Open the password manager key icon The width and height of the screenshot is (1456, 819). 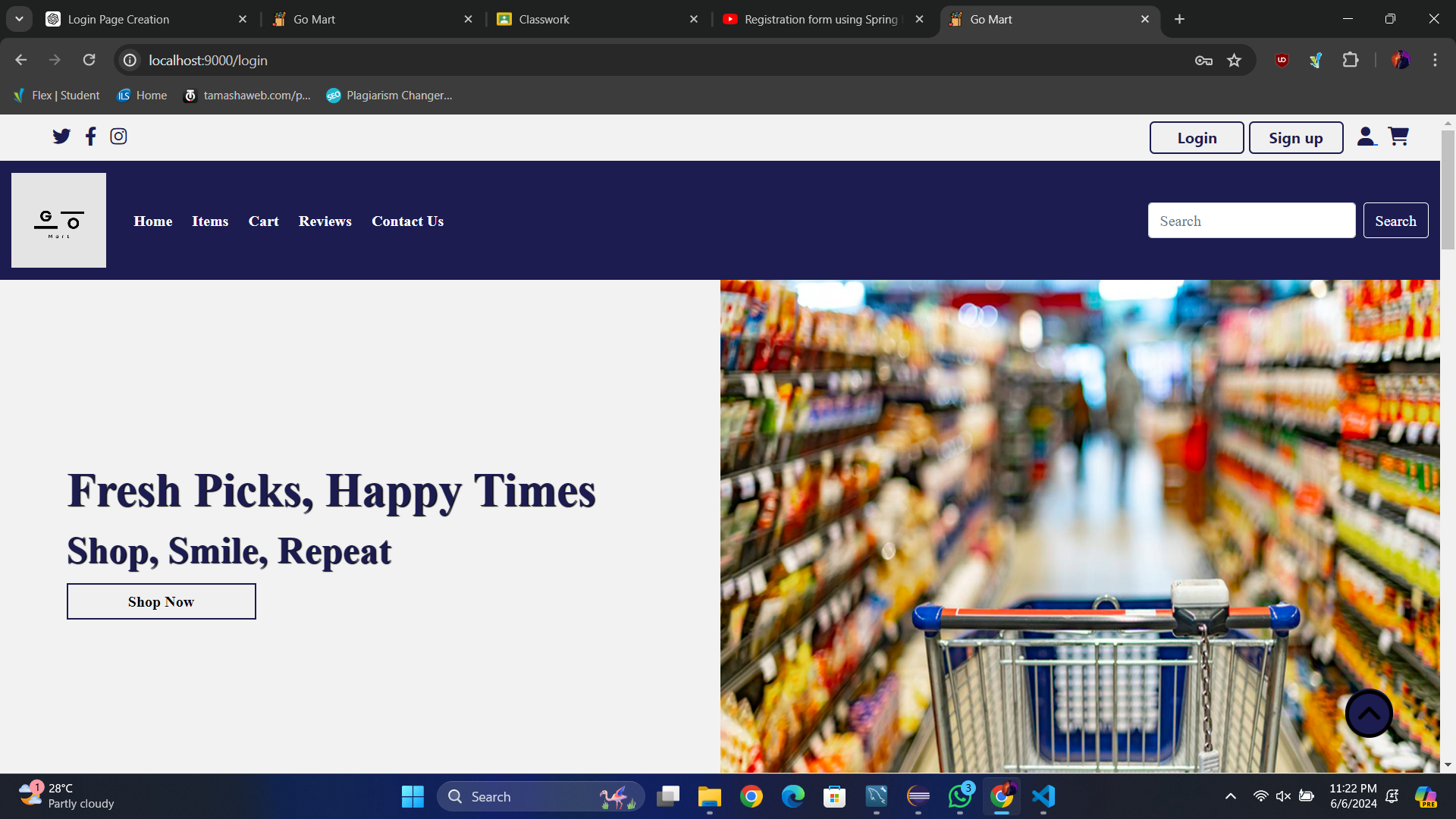(1203, 60)
